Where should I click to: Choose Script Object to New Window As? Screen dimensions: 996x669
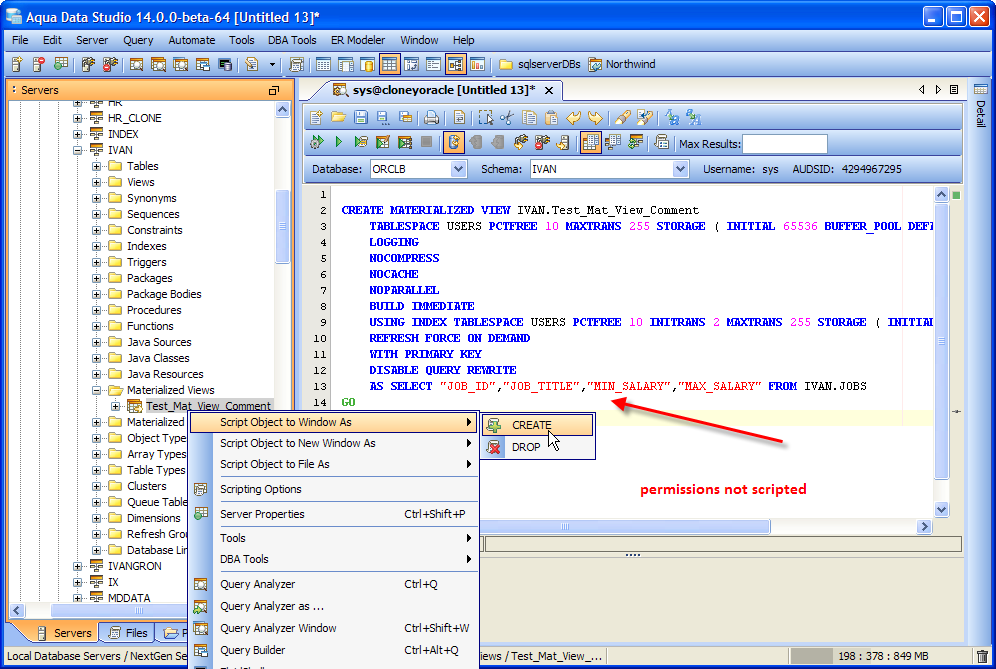335,443
